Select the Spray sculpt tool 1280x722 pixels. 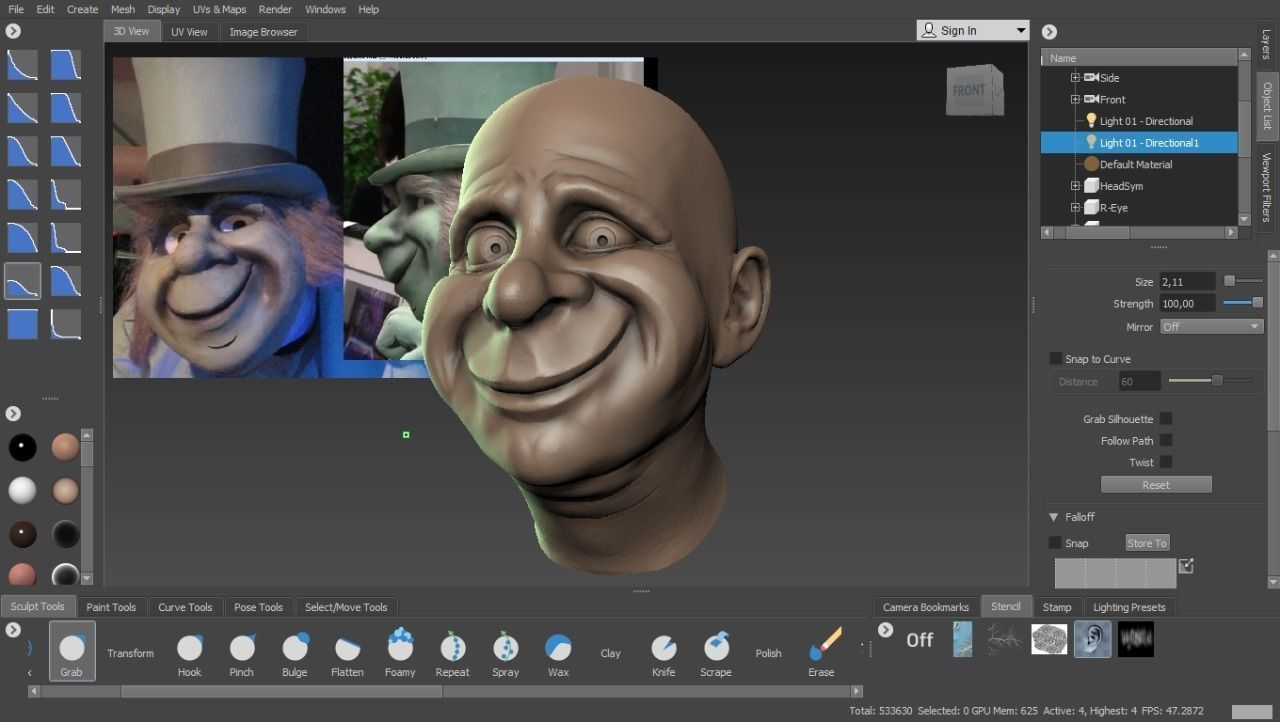click(506, 653)
